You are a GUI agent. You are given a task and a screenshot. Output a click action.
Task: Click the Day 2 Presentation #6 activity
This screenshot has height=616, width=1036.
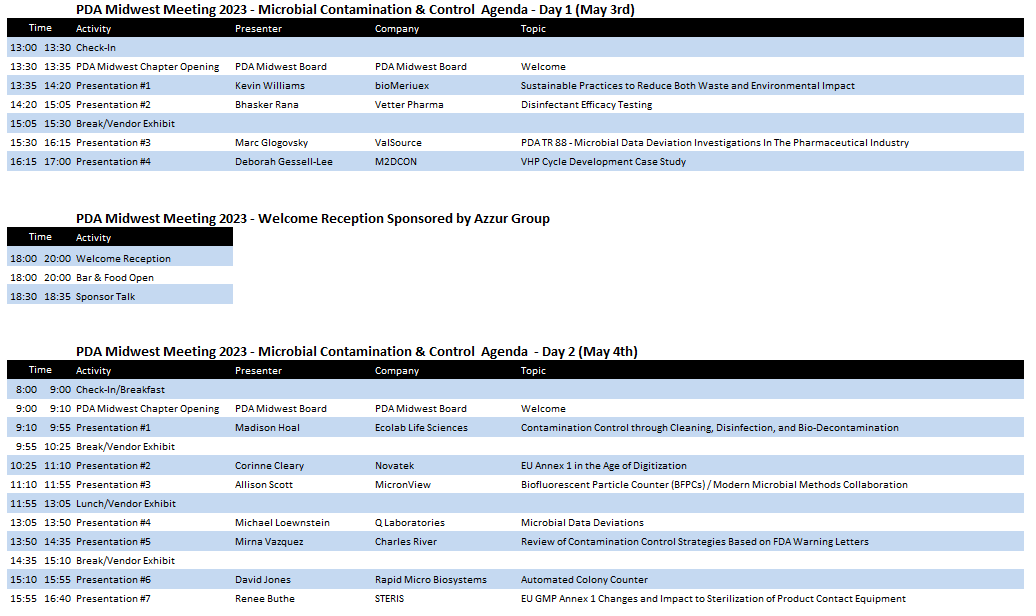pyautogui.click(x=113, y=580)
